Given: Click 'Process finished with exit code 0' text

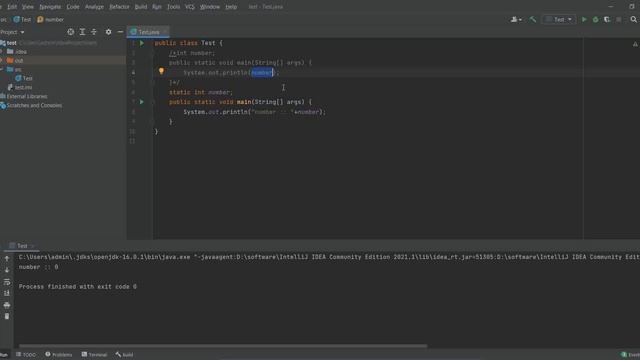Looking at the screenshot, I should tap(78, 287).
